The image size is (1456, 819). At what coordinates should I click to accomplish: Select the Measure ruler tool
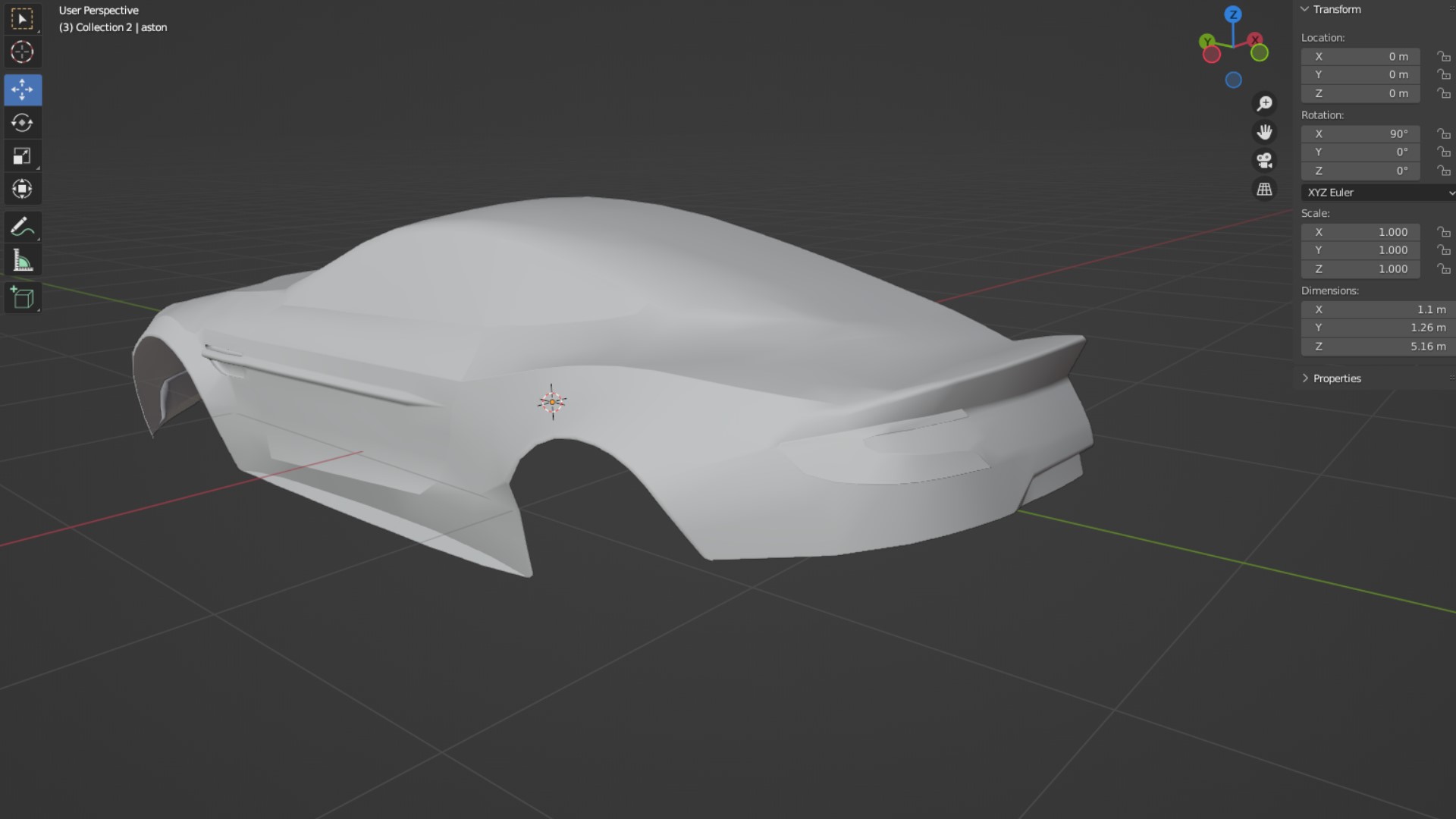click(x=22, y=261)
